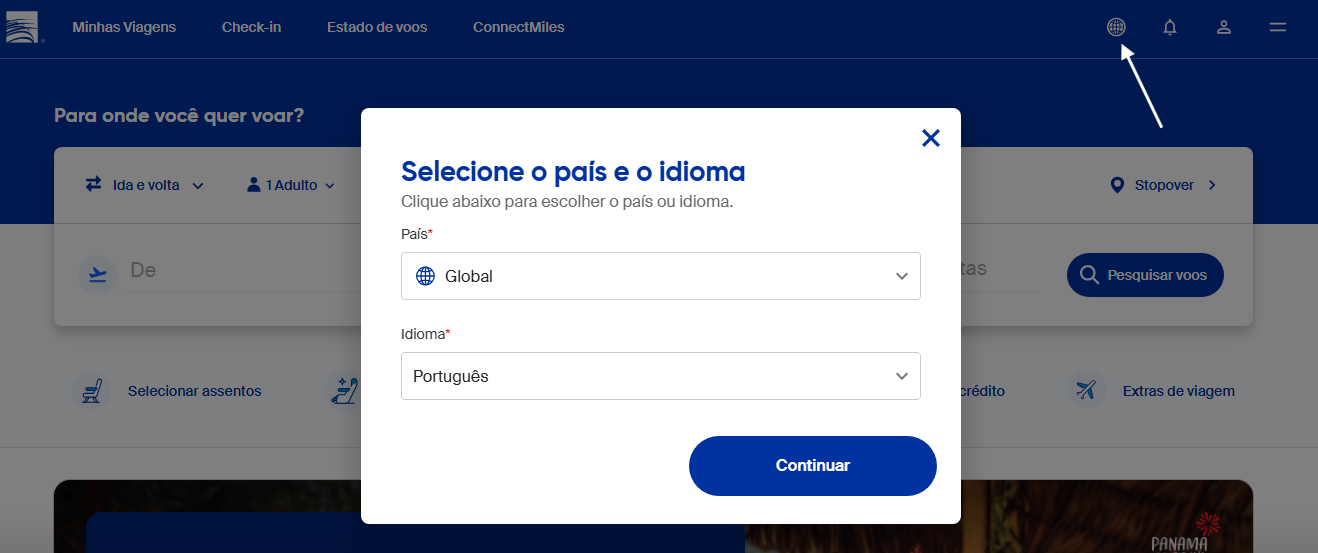Click the Pesquisar voos search button
Screen dimensions: 1318x553
point(1145,275)
